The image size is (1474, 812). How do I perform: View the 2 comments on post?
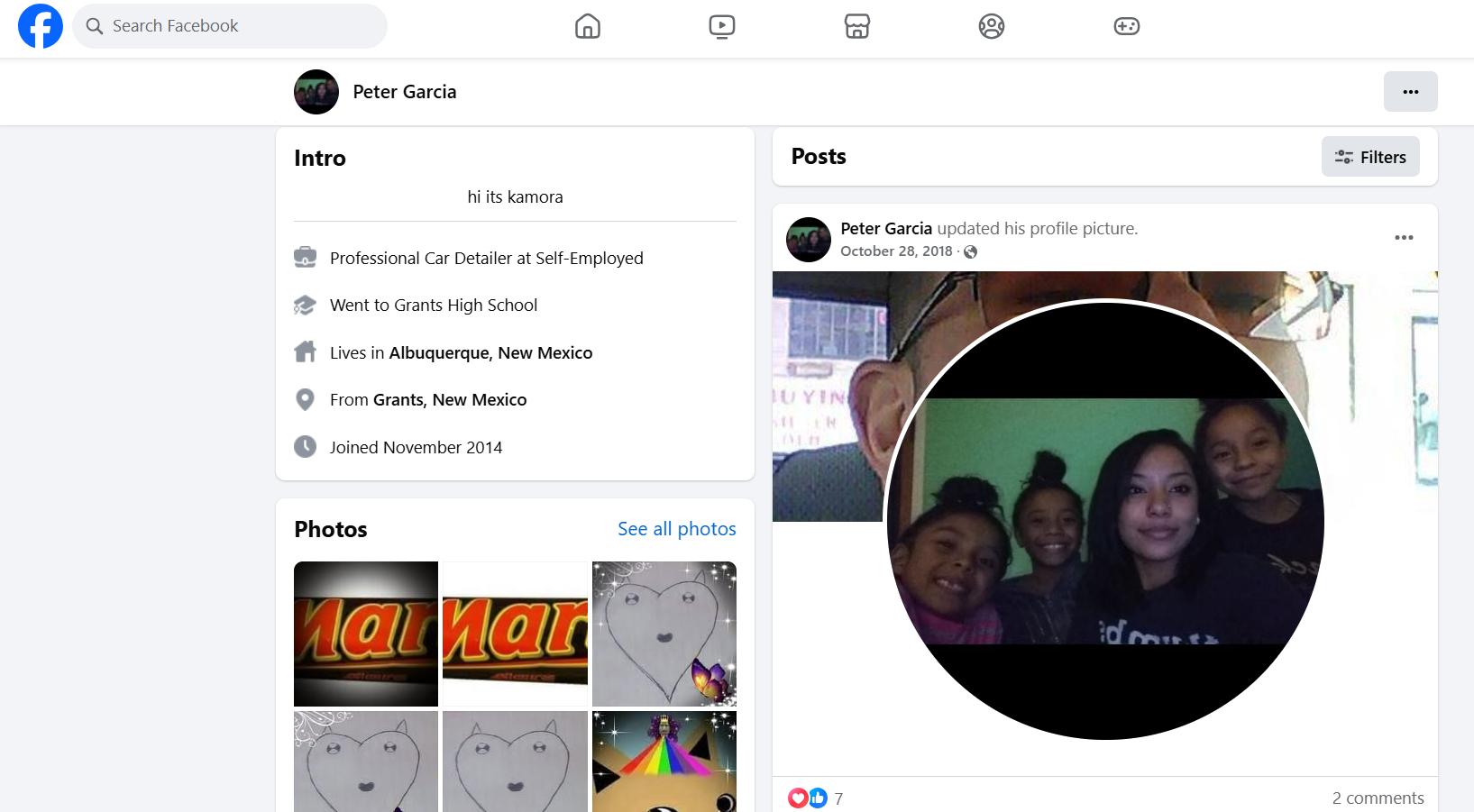(x=1378, y=798)
